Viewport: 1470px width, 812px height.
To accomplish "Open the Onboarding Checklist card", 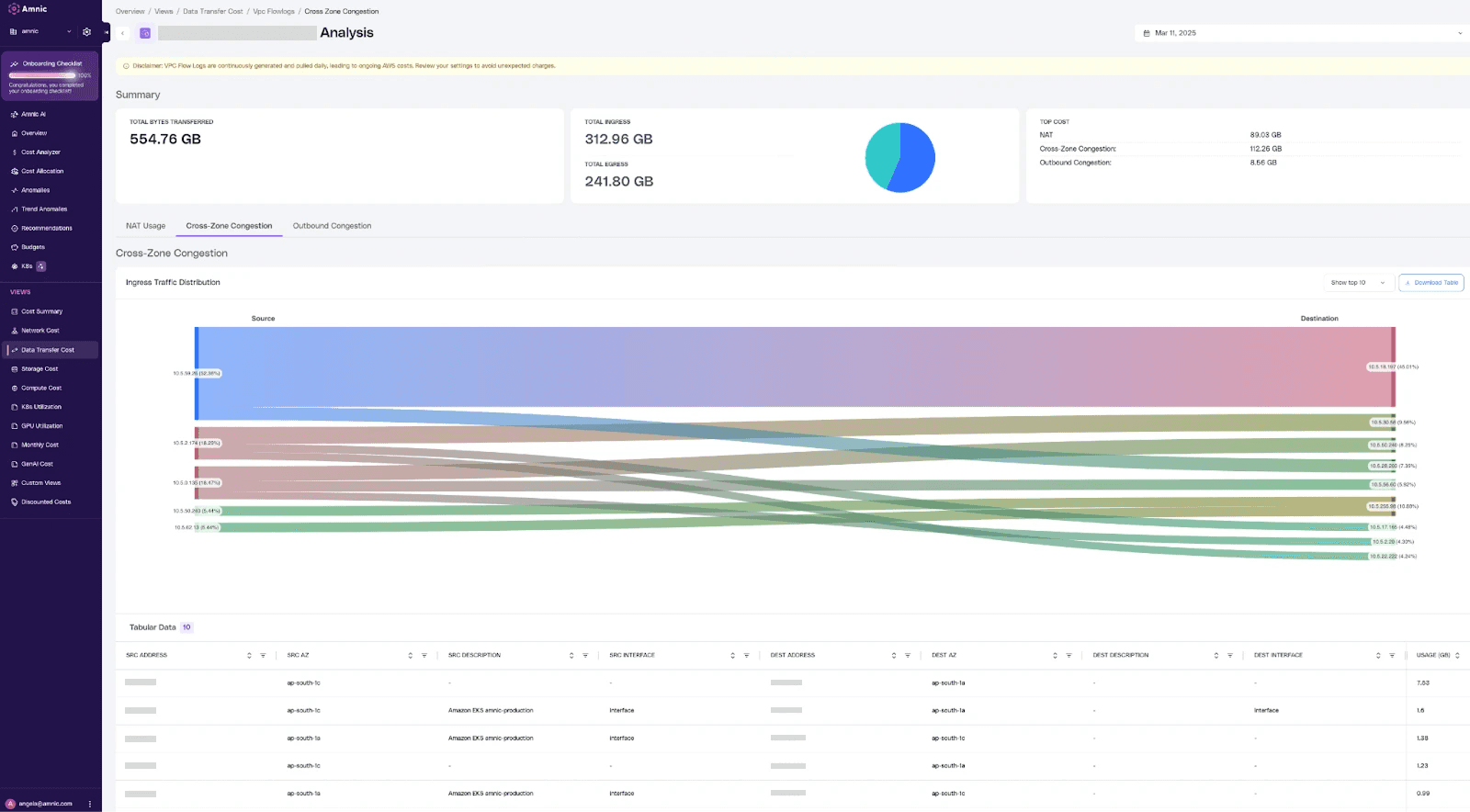I will [50, 76].
